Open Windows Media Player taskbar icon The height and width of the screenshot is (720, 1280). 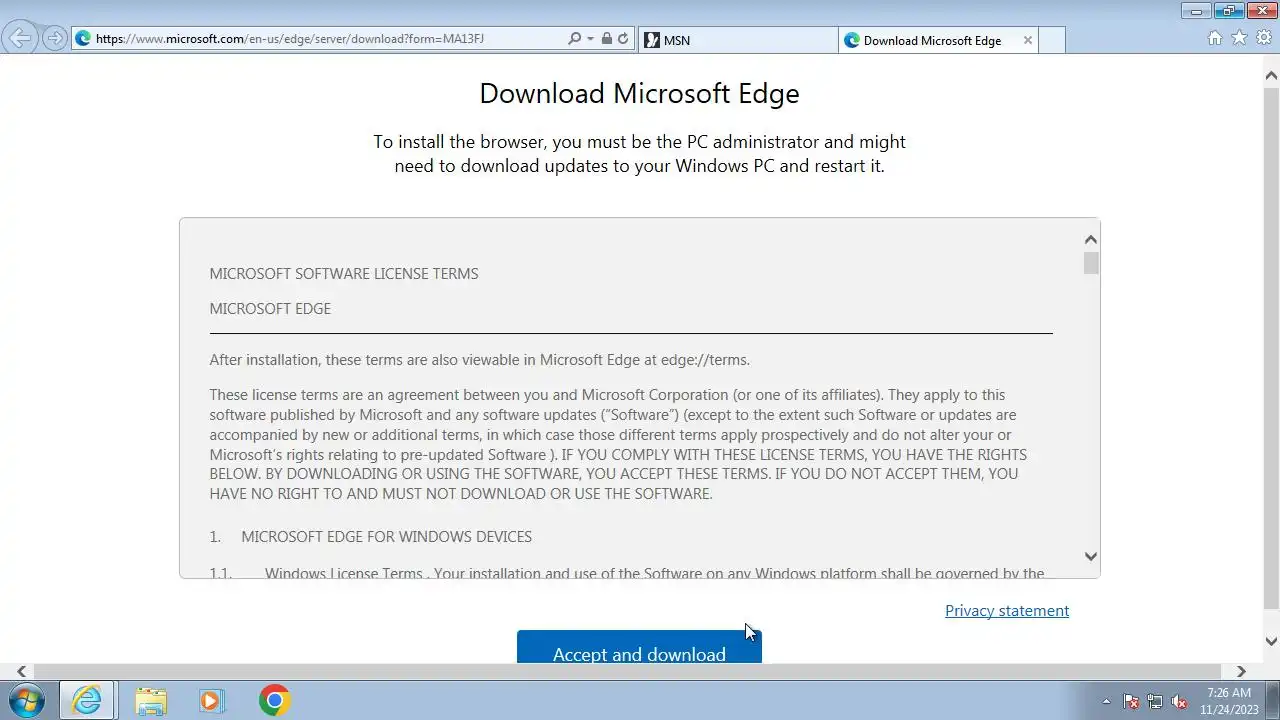click(211, 700)
